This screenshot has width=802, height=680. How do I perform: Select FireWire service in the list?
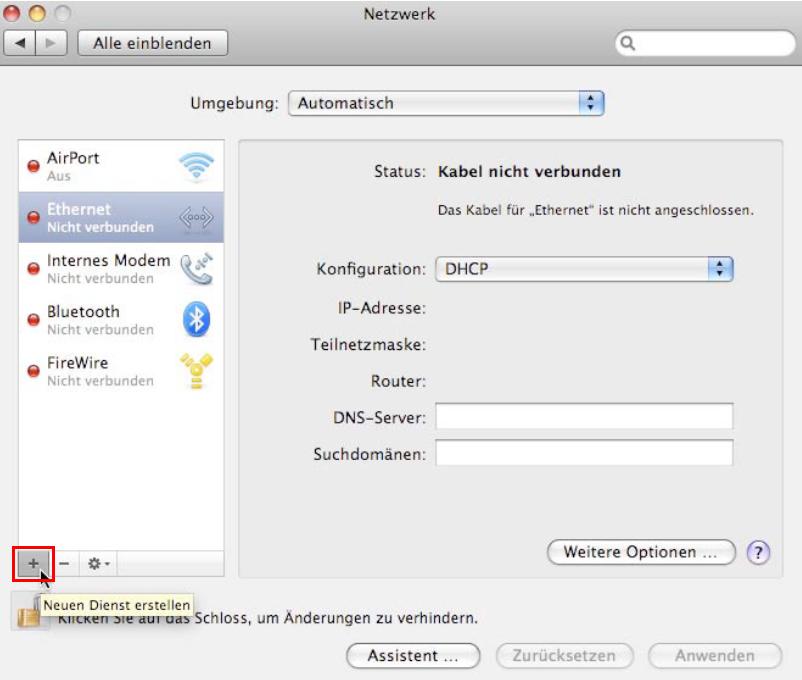121,371
